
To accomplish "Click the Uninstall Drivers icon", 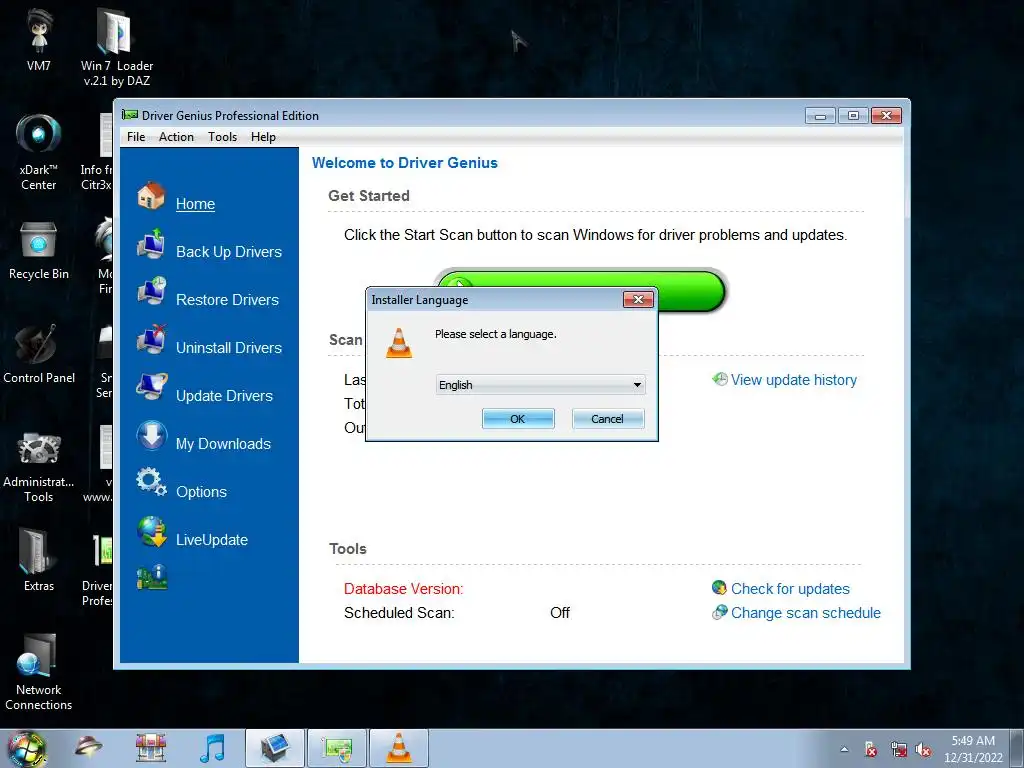I will [152, 340].
